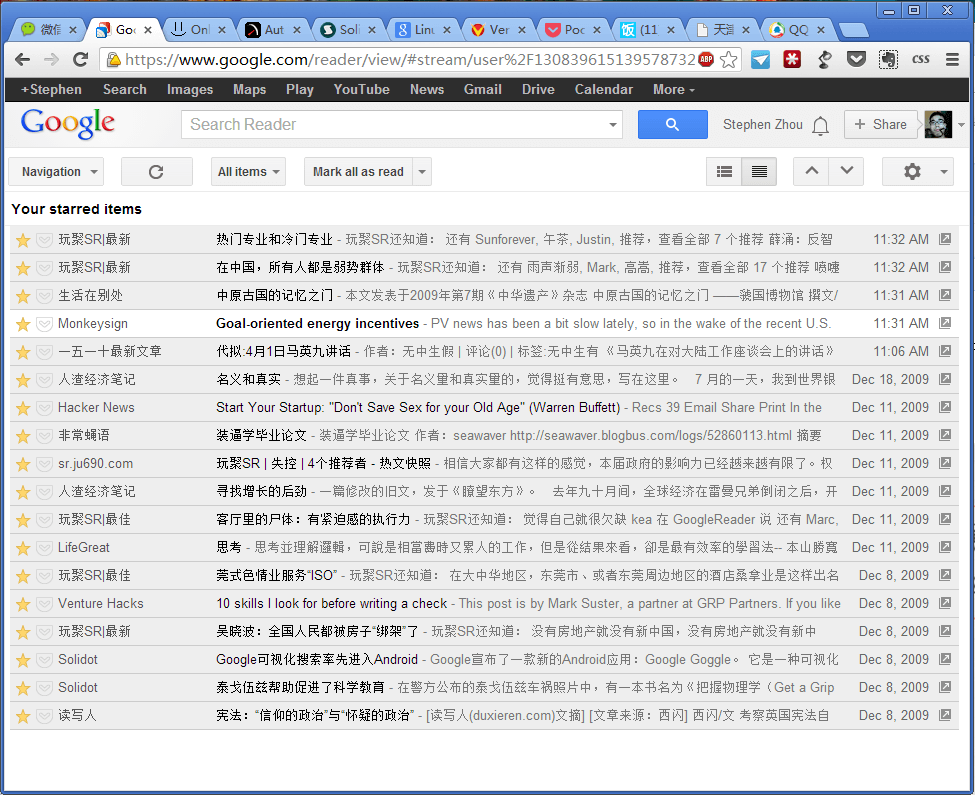Screen dimensions: 975x795
Task: Open YouTube from the Google bar
Action: pos(361,90)
